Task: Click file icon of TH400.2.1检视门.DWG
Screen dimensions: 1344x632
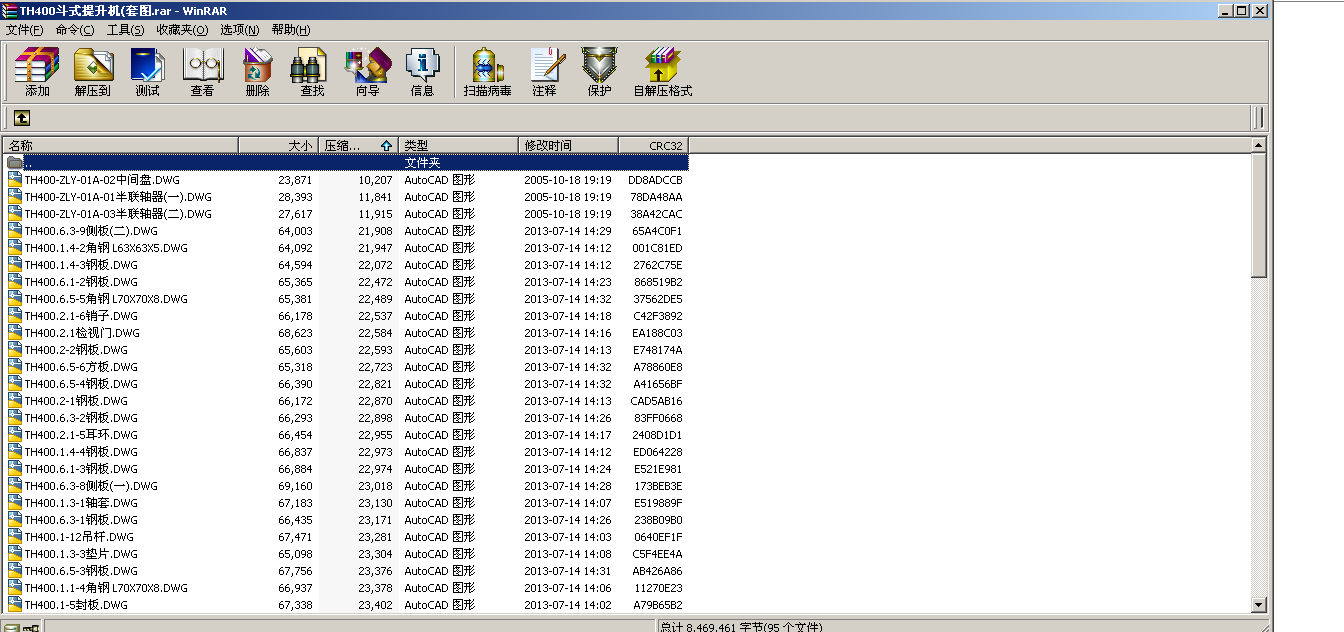Action: click(x=14, y=333)
